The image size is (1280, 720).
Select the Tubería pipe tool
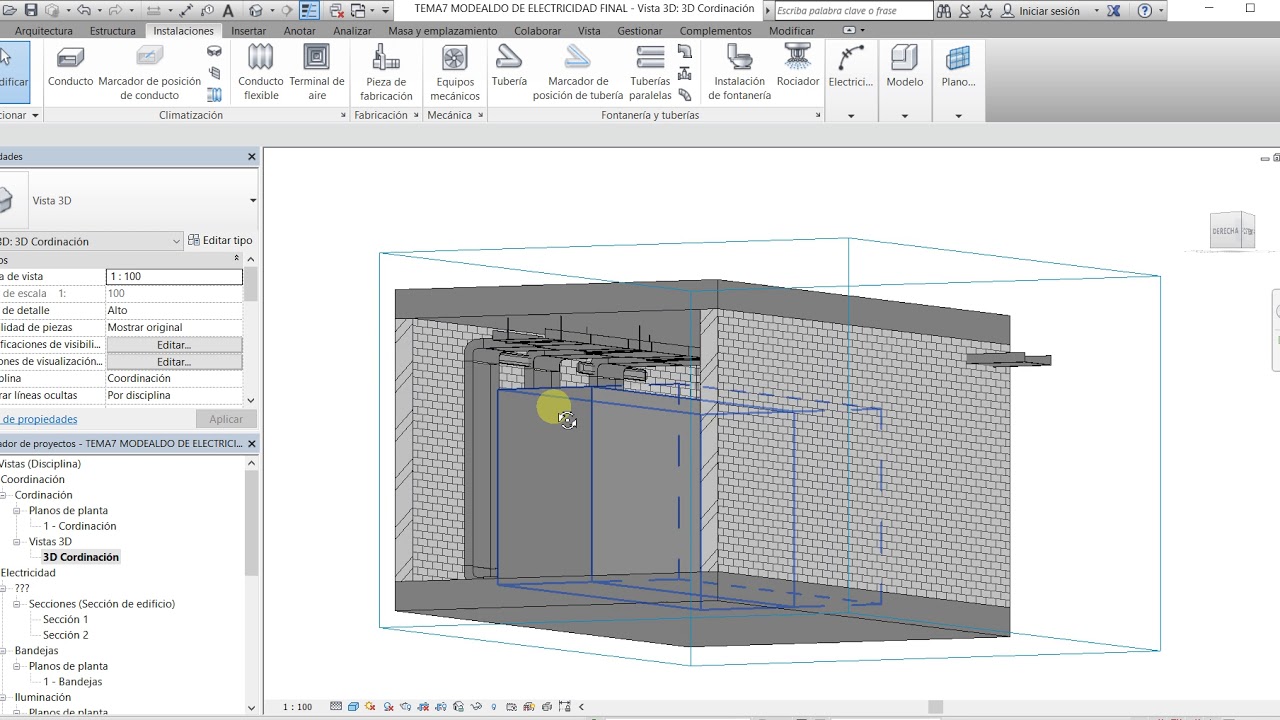(509, 68)
